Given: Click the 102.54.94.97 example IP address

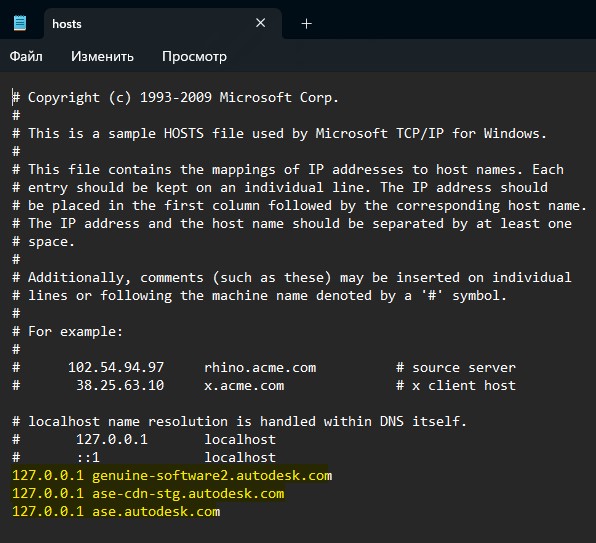Looking at the screenshot, I should tap(116, 367).
